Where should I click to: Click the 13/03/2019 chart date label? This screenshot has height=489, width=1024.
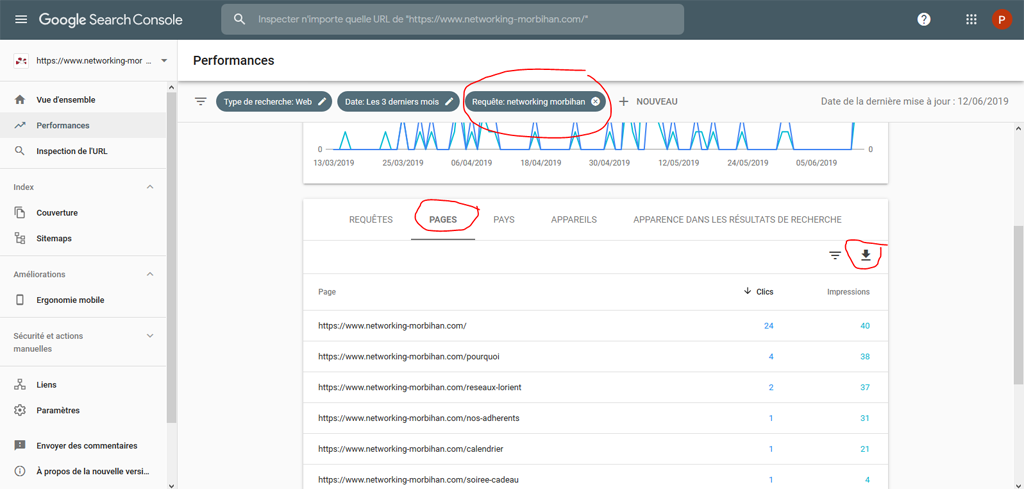[334, 163]
